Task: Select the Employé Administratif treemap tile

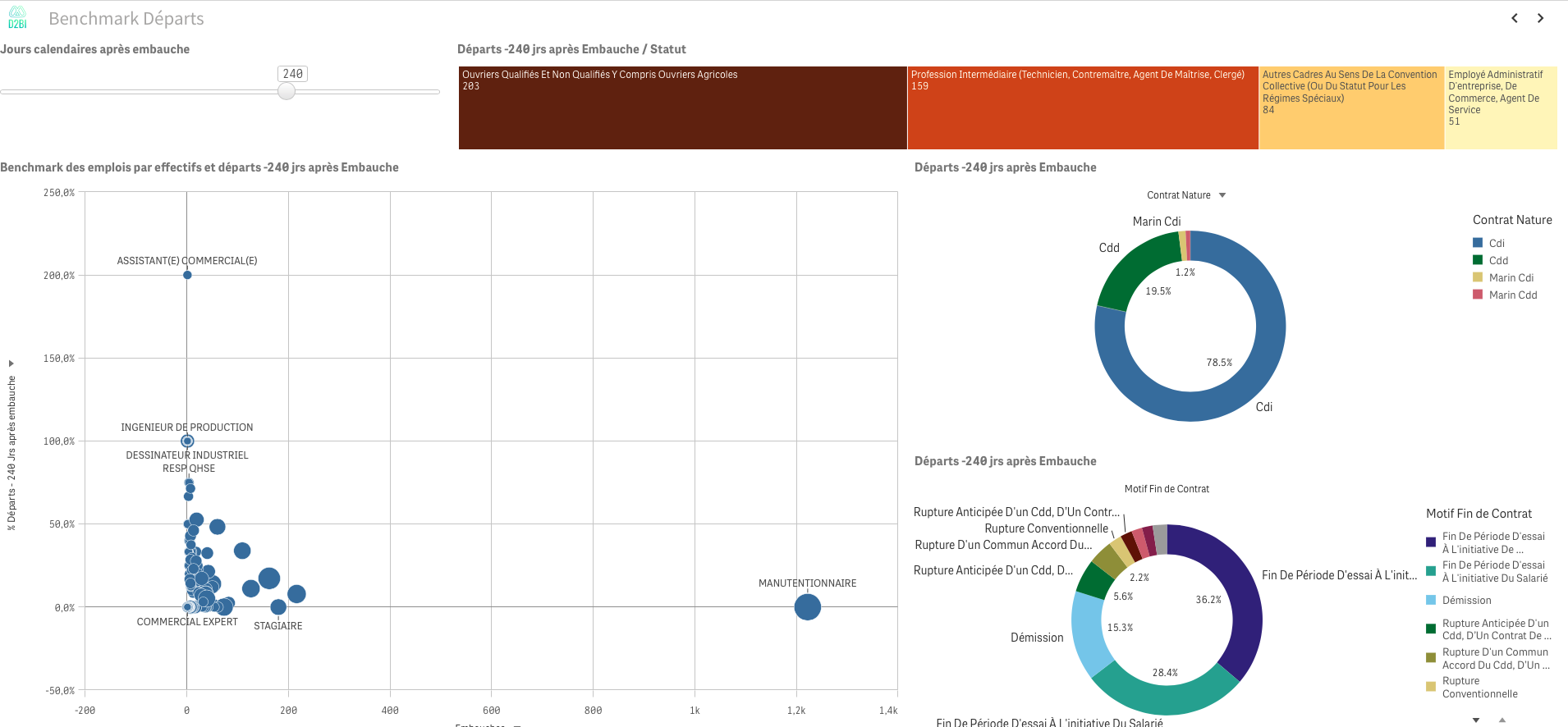Action: pyautogui.click(x=1500, y=108)
